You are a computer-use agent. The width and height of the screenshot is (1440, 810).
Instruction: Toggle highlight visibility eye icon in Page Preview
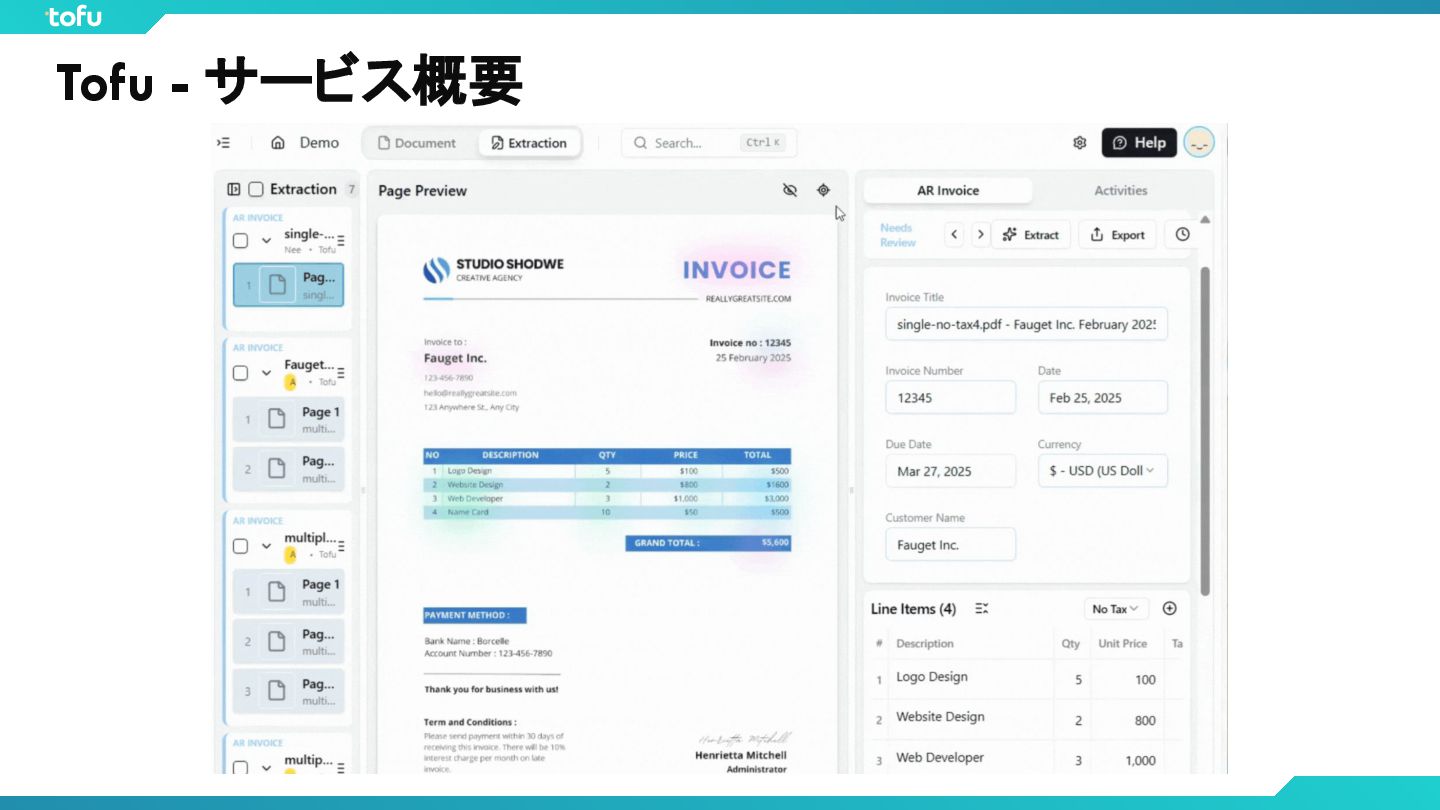[790, 190]
